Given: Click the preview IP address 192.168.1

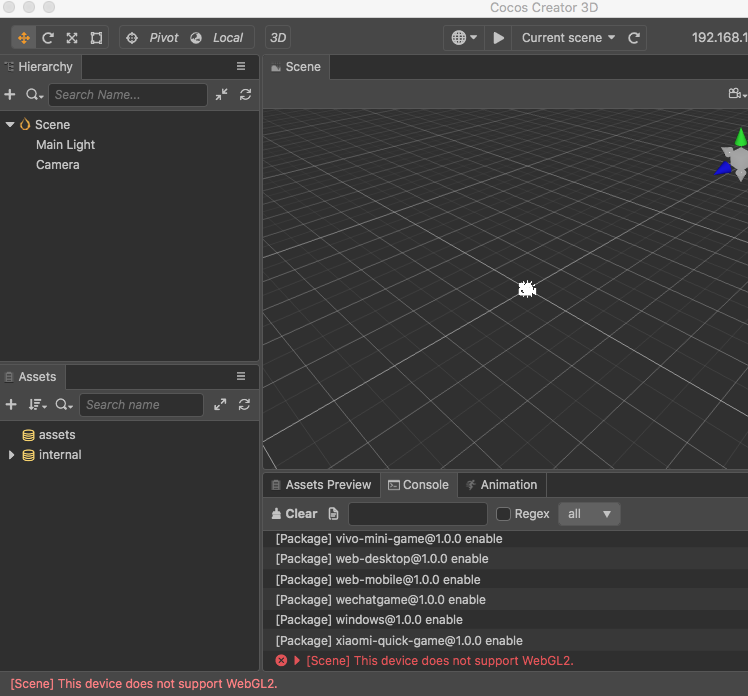Looking at the screenshot, I should click(x=719, y=38).
